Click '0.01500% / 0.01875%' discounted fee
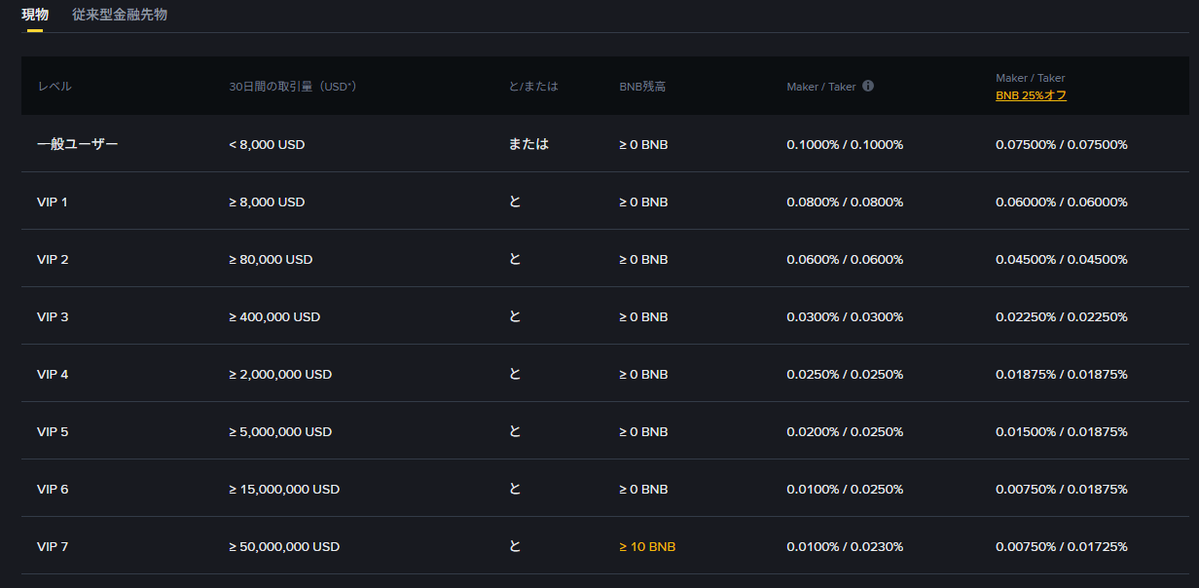The height and width of the screenshot is (588, 1199). coord(1061,431)
